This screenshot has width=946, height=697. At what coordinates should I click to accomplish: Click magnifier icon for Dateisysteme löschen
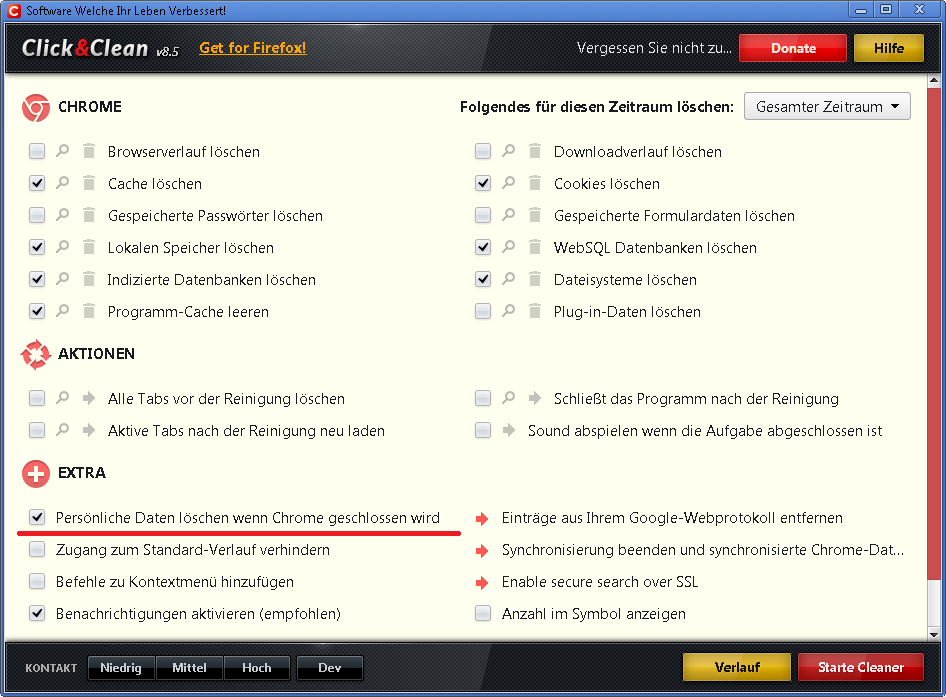509,279
